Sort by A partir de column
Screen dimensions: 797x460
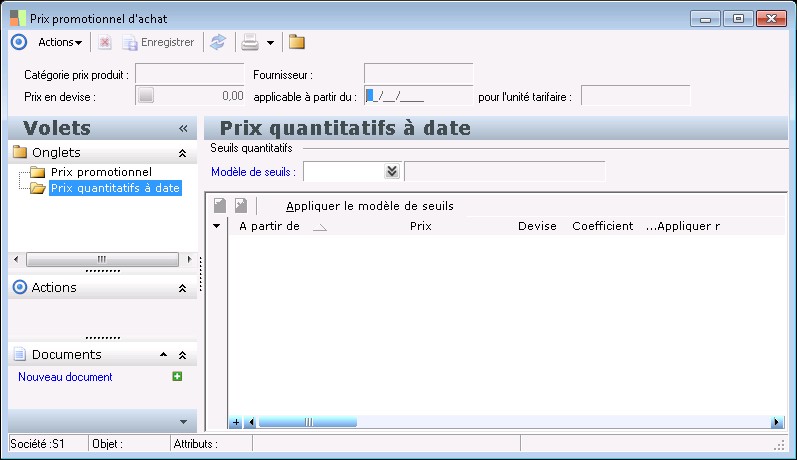pos(269,226)
